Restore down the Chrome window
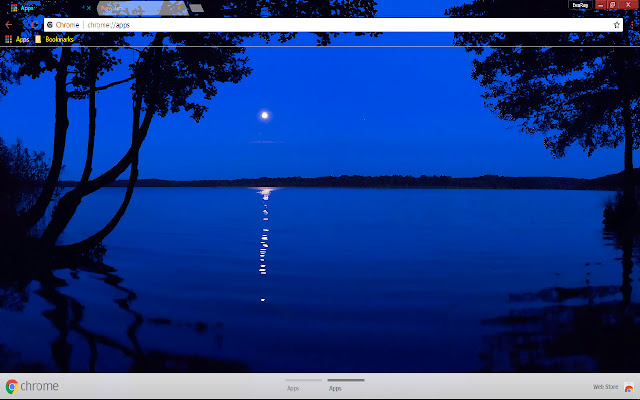640x400 pixels. click(613, 5)
